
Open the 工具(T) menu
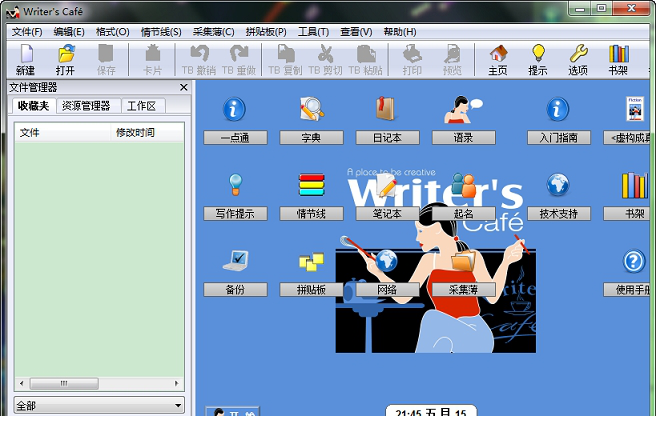click(x=313, y=32)
